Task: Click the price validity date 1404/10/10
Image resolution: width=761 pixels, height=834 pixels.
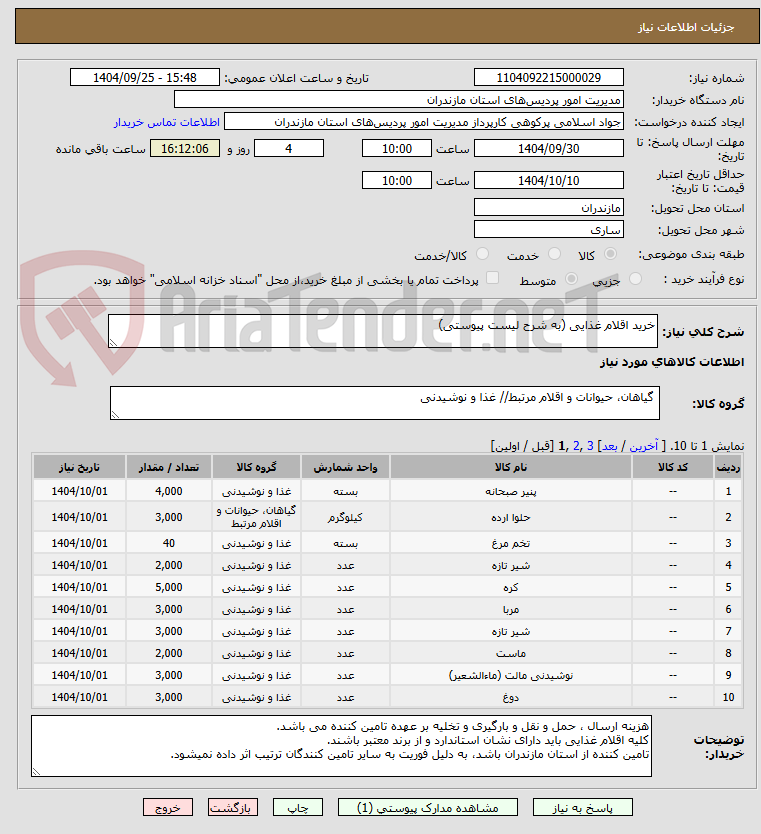Action: click(548, 180)
